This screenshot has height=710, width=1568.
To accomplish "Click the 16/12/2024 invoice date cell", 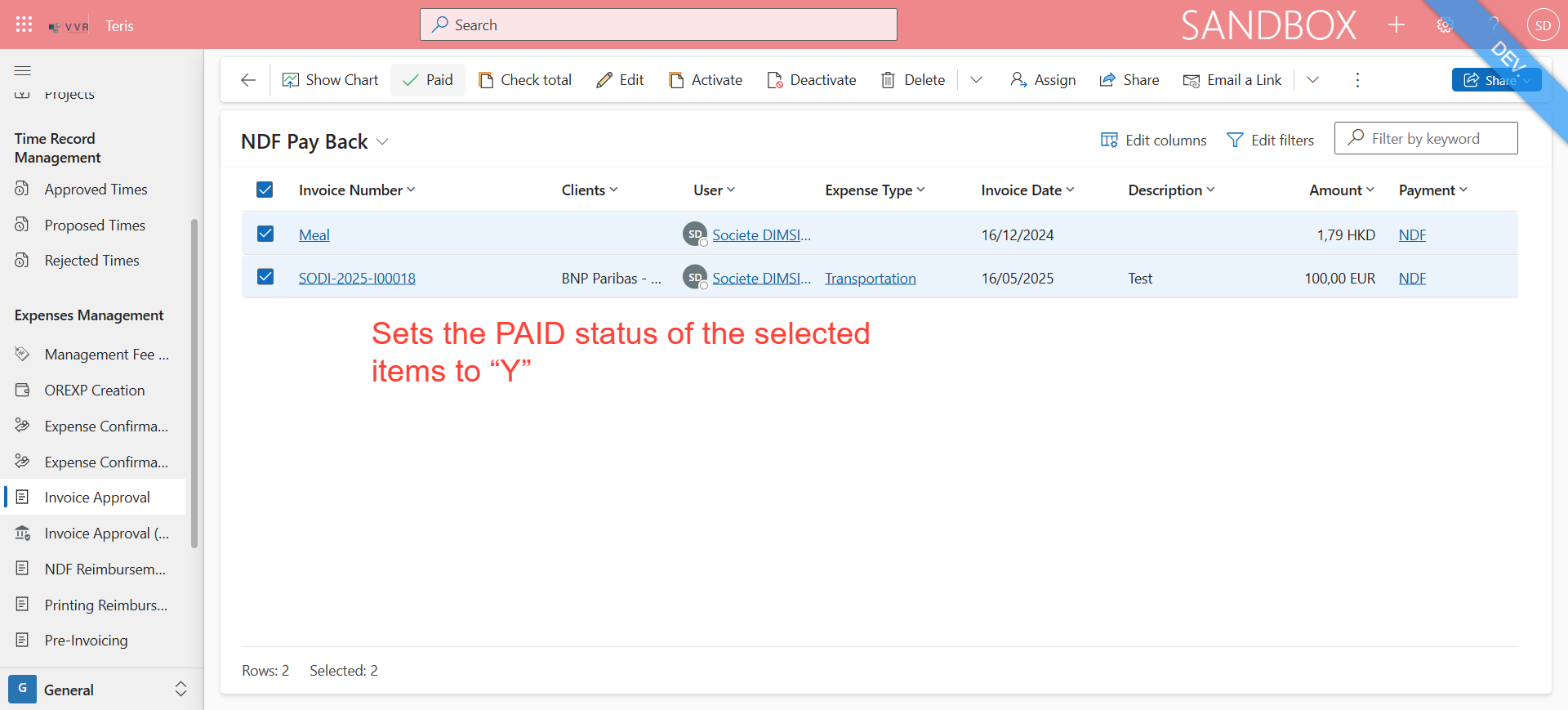I will pos(1018,235).
